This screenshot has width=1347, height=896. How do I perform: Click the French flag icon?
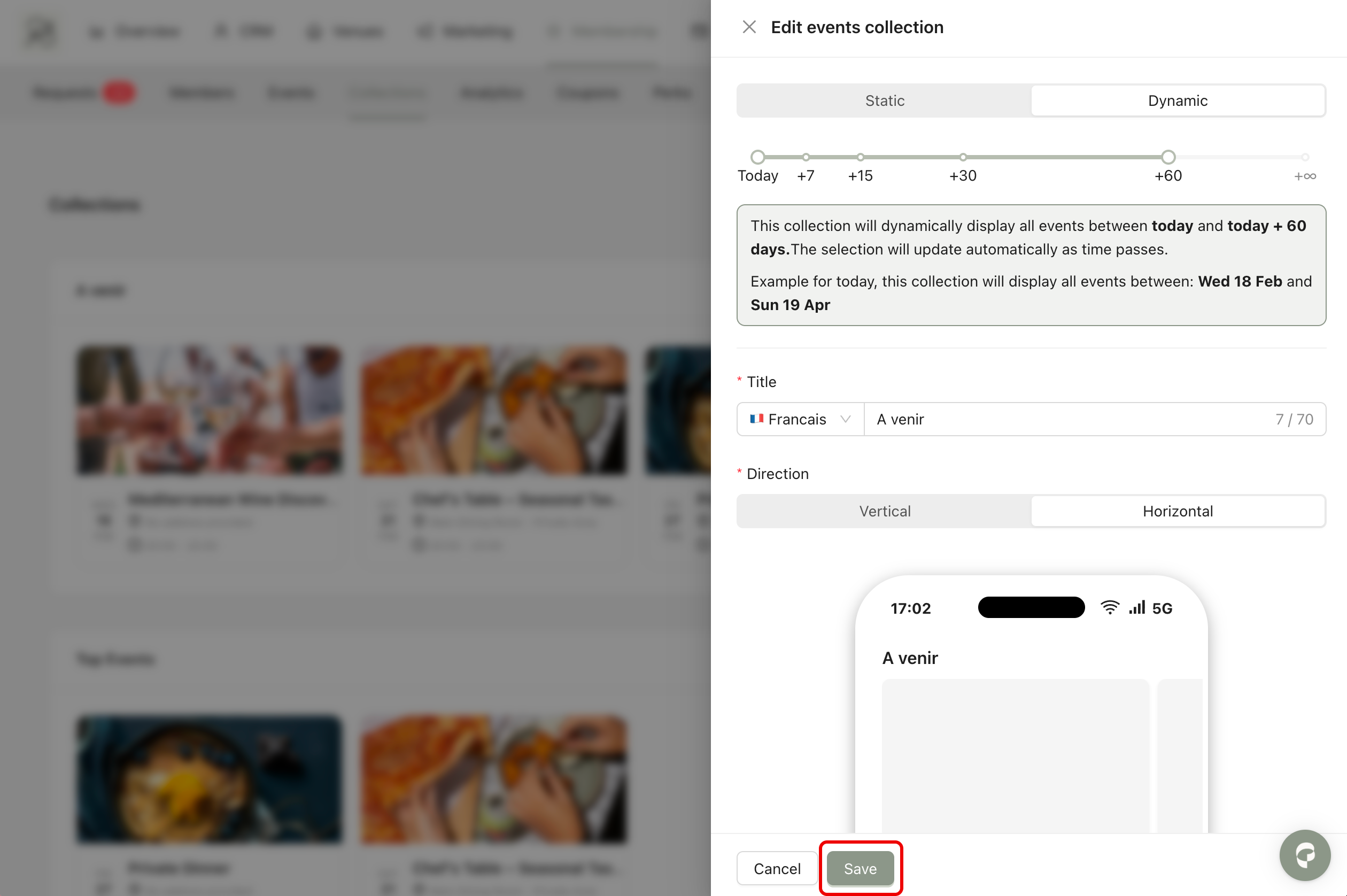[x=756, y=419]
